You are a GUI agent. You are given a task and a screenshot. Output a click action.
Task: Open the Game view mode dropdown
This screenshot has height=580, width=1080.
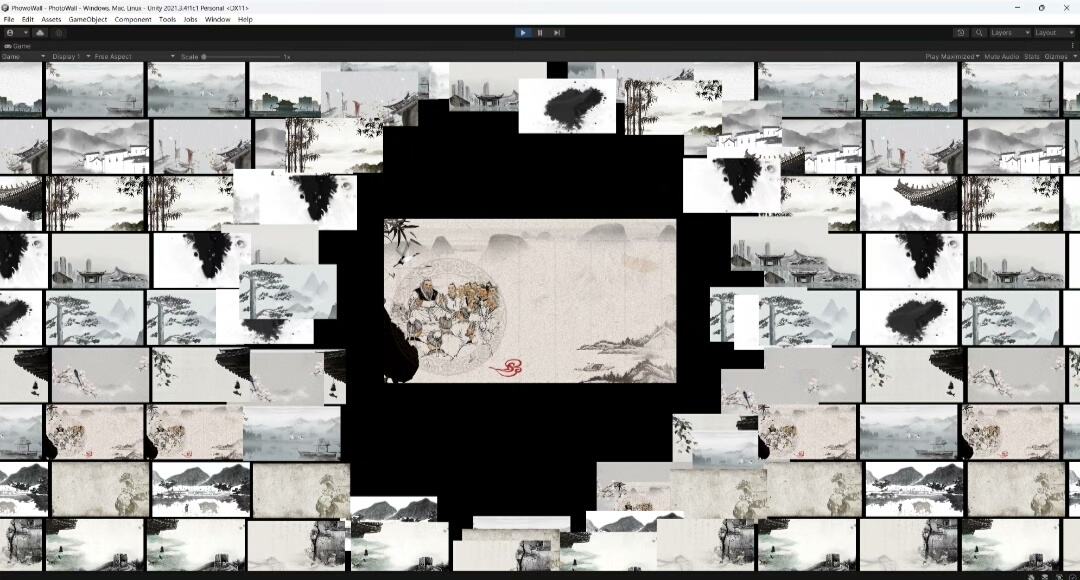pos(23,56)
